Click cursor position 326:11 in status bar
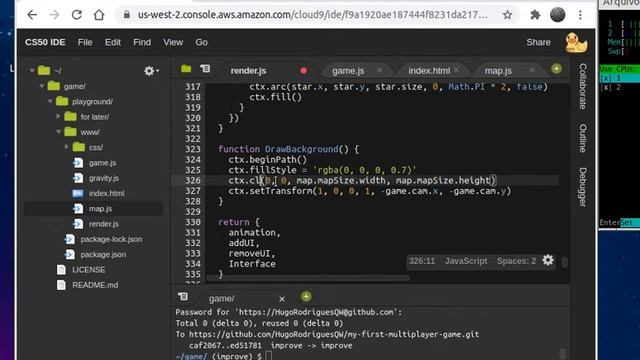 coord(422,261)
